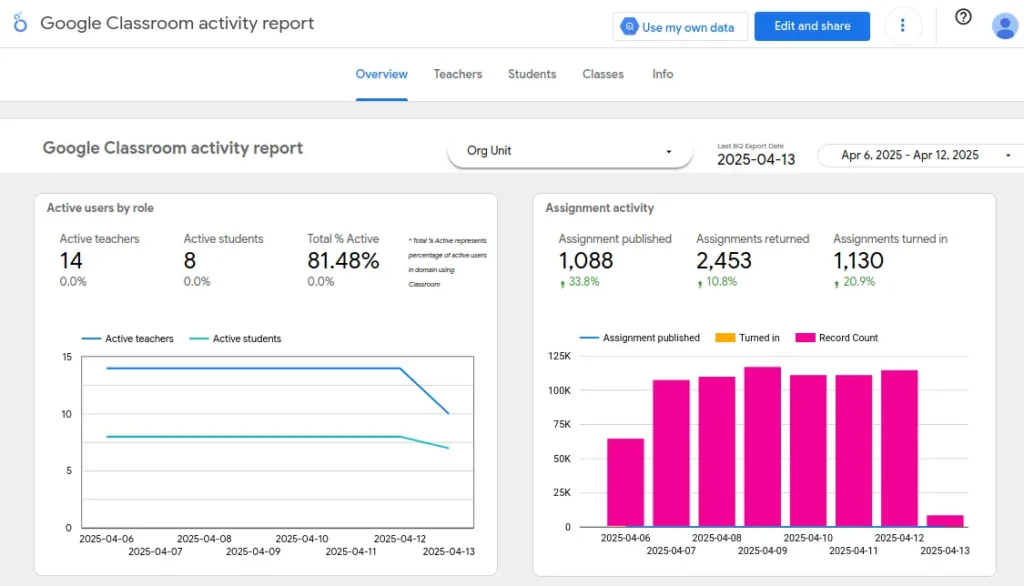Image resolution: width=1024 pixels, height=586 pixels.
Task: Switch to the Teachers tab
Action: (x=457, y=74)
